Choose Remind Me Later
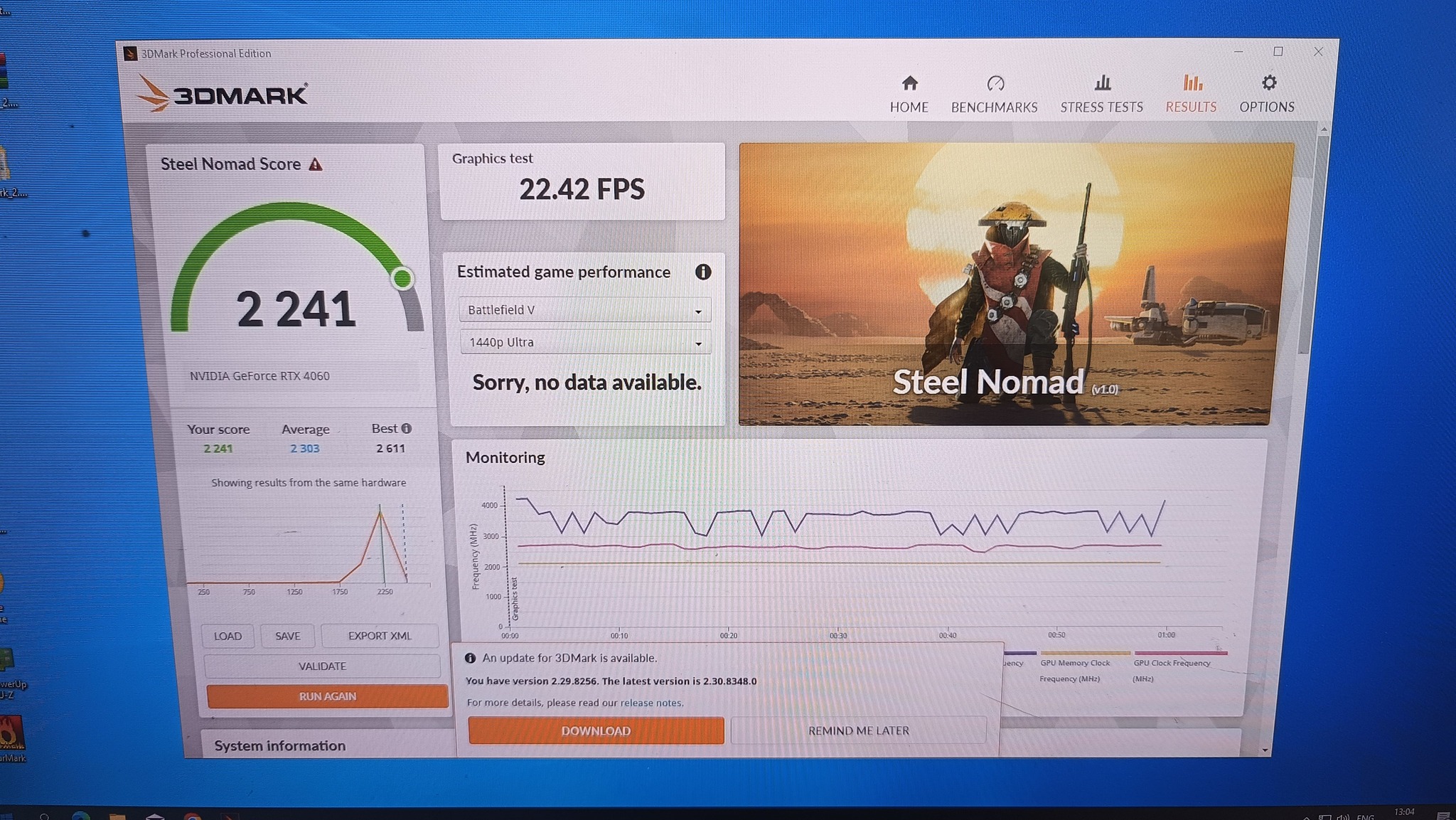The width and height of the screenshot is (1456, 820). click(x=858, y=731)
